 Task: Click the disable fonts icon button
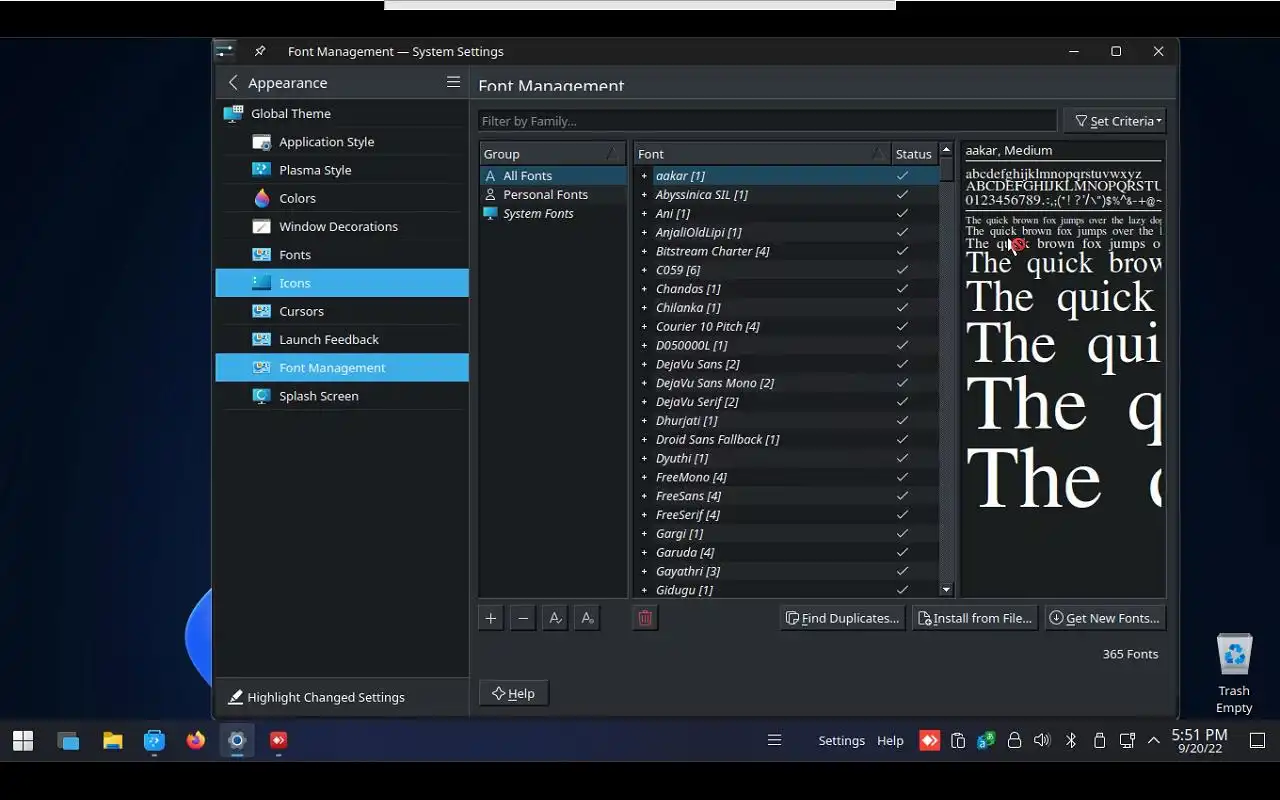tap(587, 618)
